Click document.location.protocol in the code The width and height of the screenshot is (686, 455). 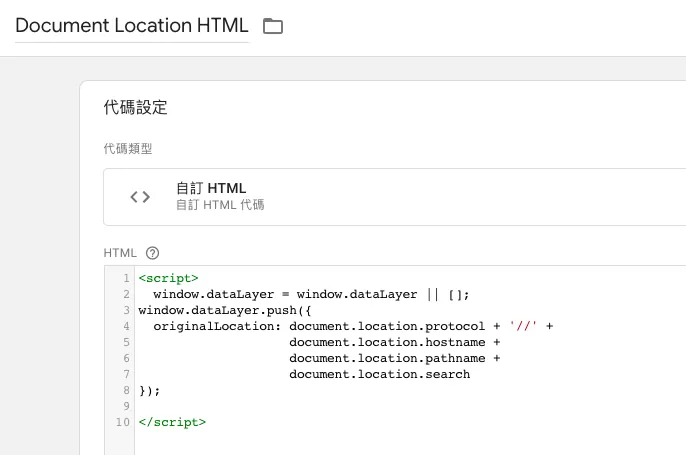387,326
